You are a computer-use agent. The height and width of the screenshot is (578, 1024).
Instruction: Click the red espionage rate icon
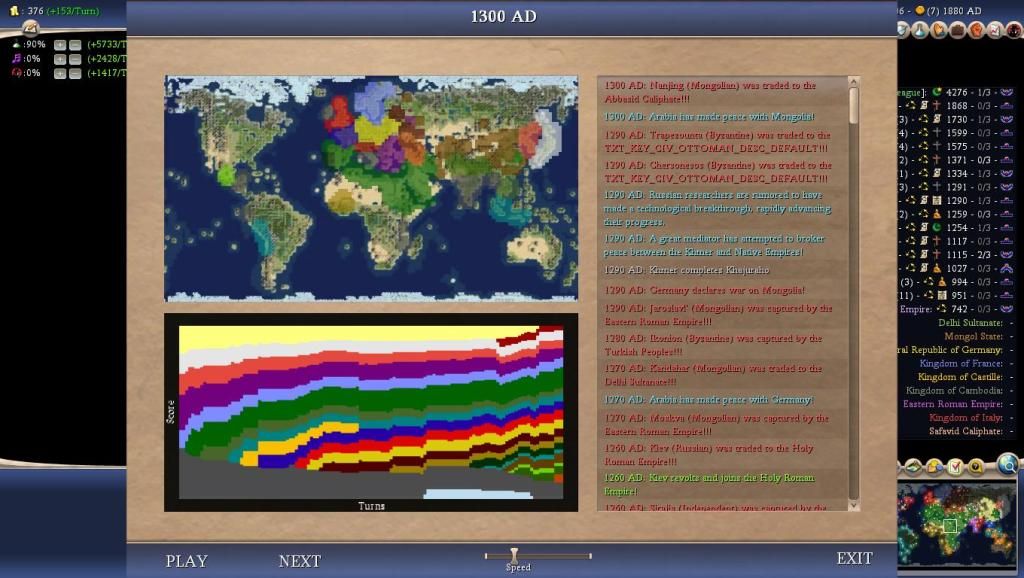click(16, 73)
